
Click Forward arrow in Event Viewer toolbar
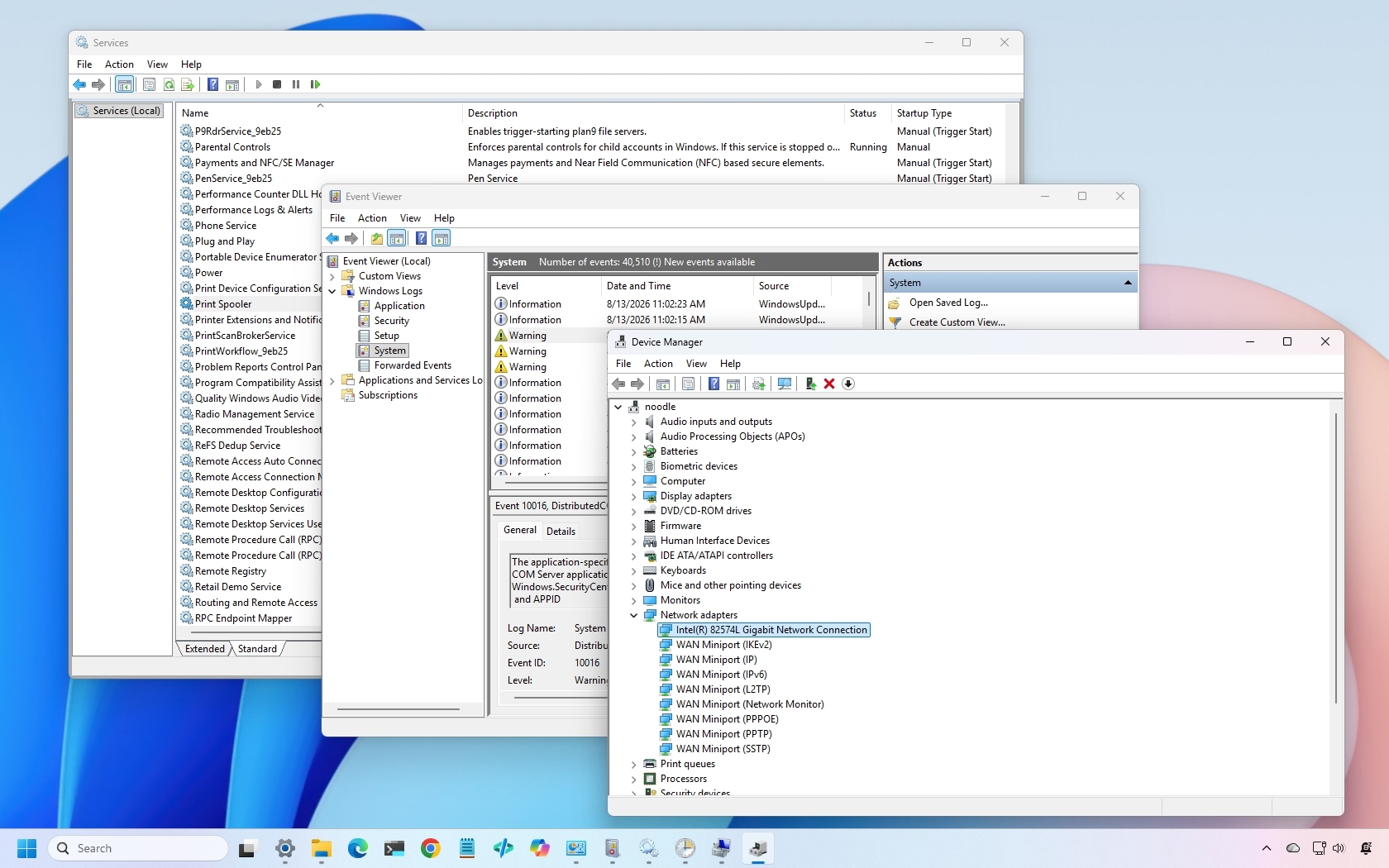pyautogui.click(x=351, y=238)
